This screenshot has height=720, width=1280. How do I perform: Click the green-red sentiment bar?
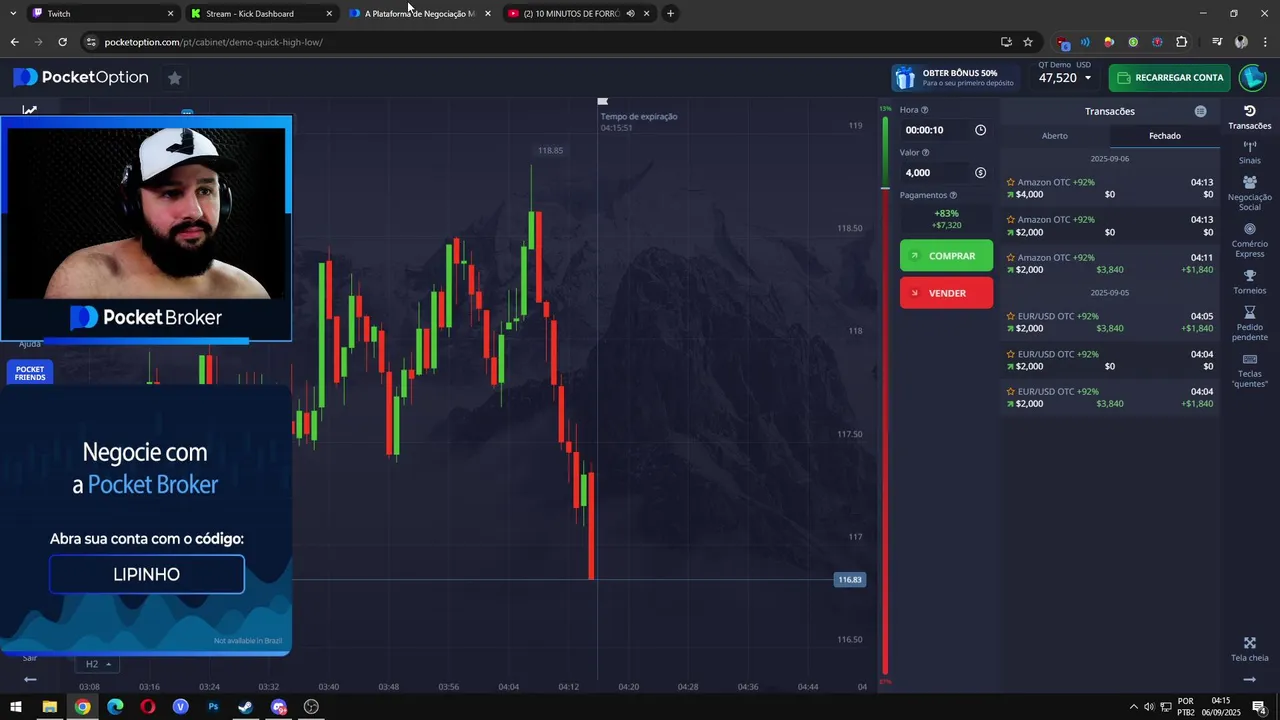[885, 395]
